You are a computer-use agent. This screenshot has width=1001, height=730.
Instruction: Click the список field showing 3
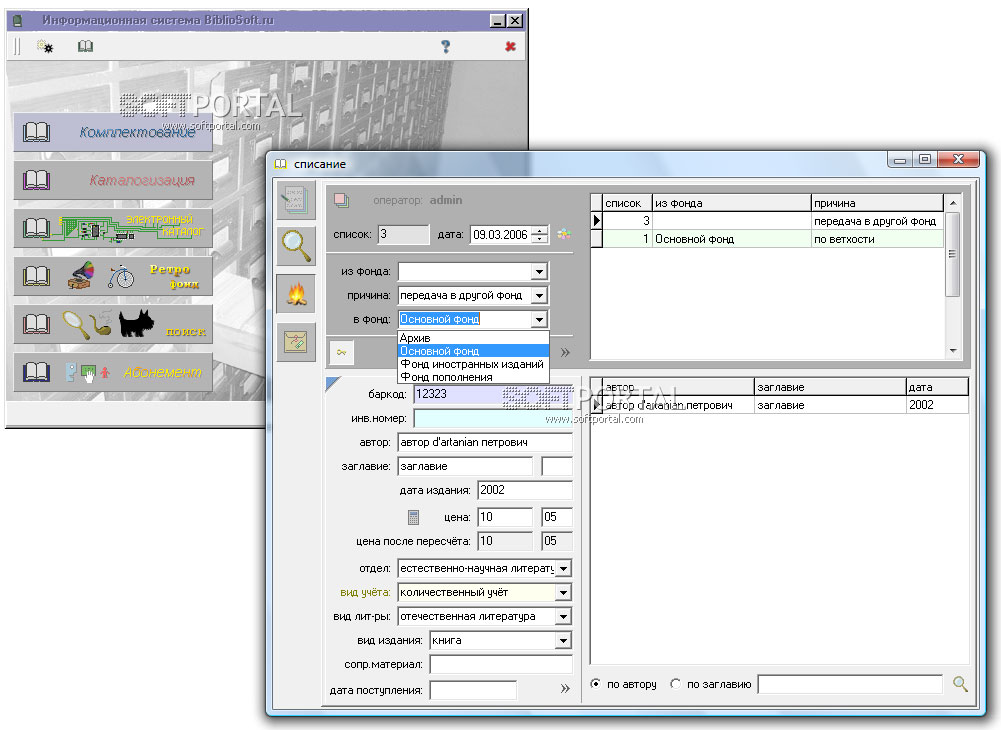tap(403, 234)
